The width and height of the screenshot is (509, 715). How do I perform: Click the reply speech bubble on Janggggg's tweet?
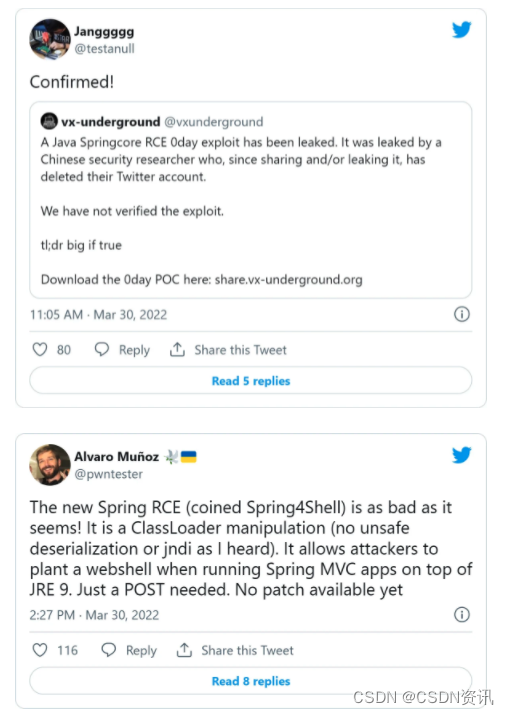[x=102, y=349]
